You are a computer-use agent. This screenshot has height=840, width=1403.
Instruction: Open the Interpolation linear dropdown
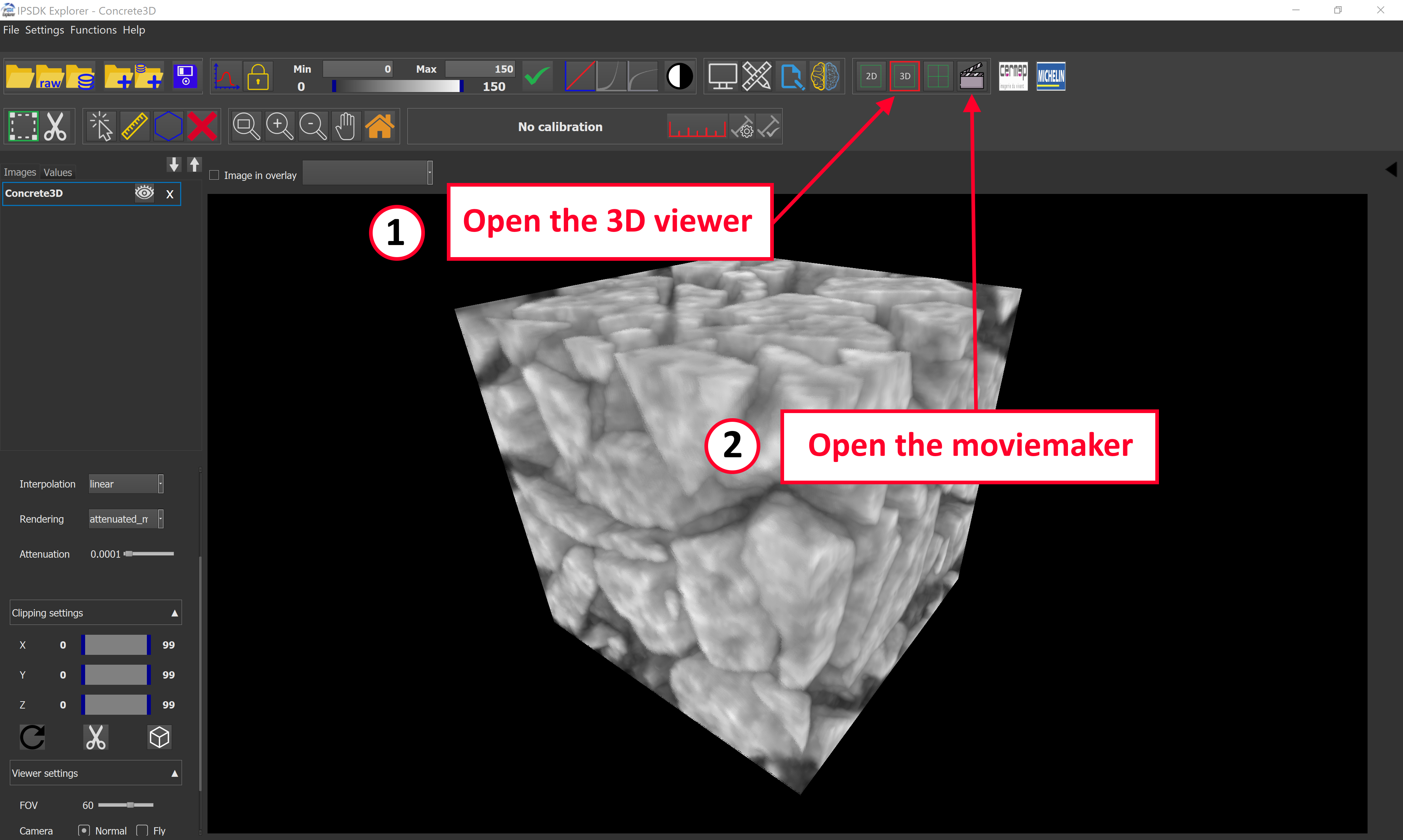tap(126, 484)
